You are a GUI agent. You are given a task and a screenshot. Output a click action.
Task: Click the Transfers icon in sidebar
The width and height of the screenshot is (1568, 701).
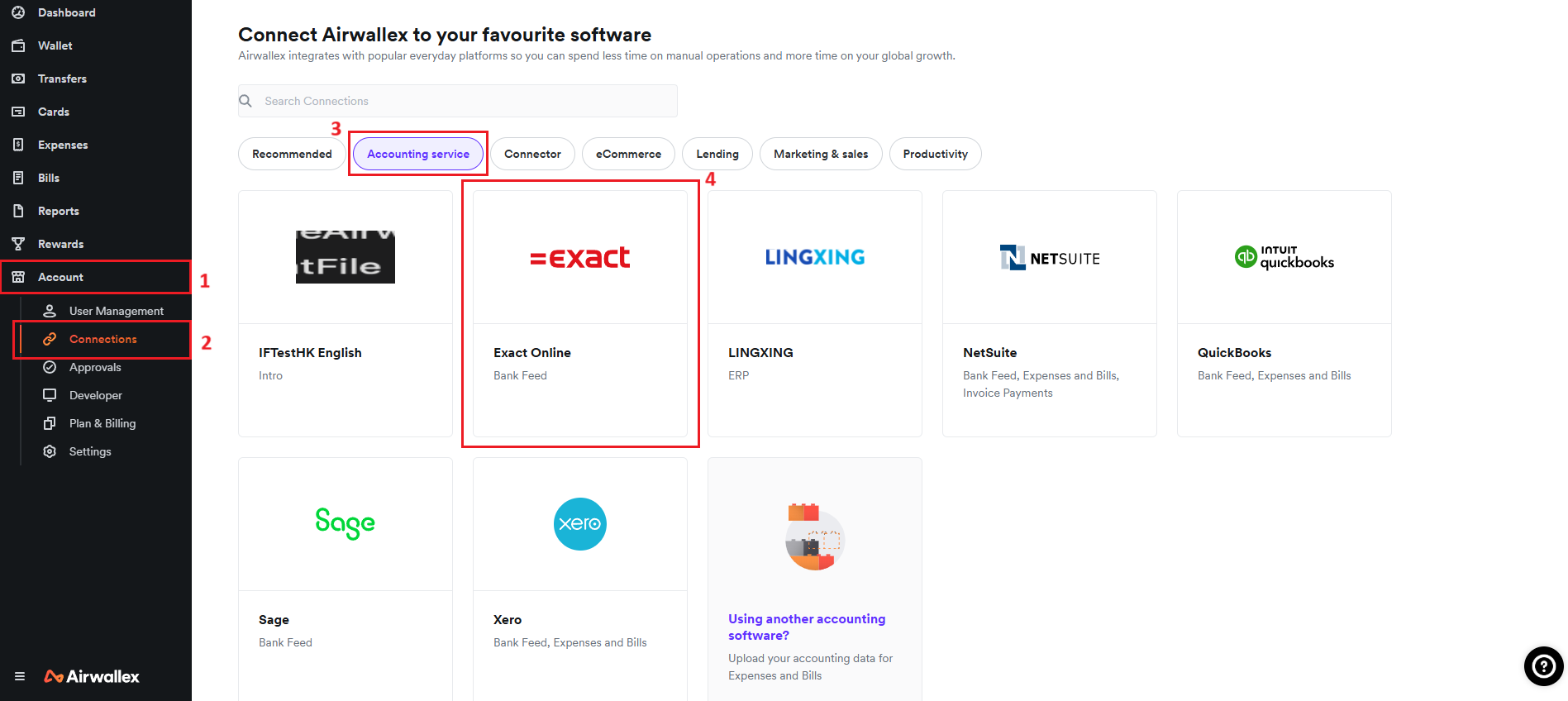18,79
